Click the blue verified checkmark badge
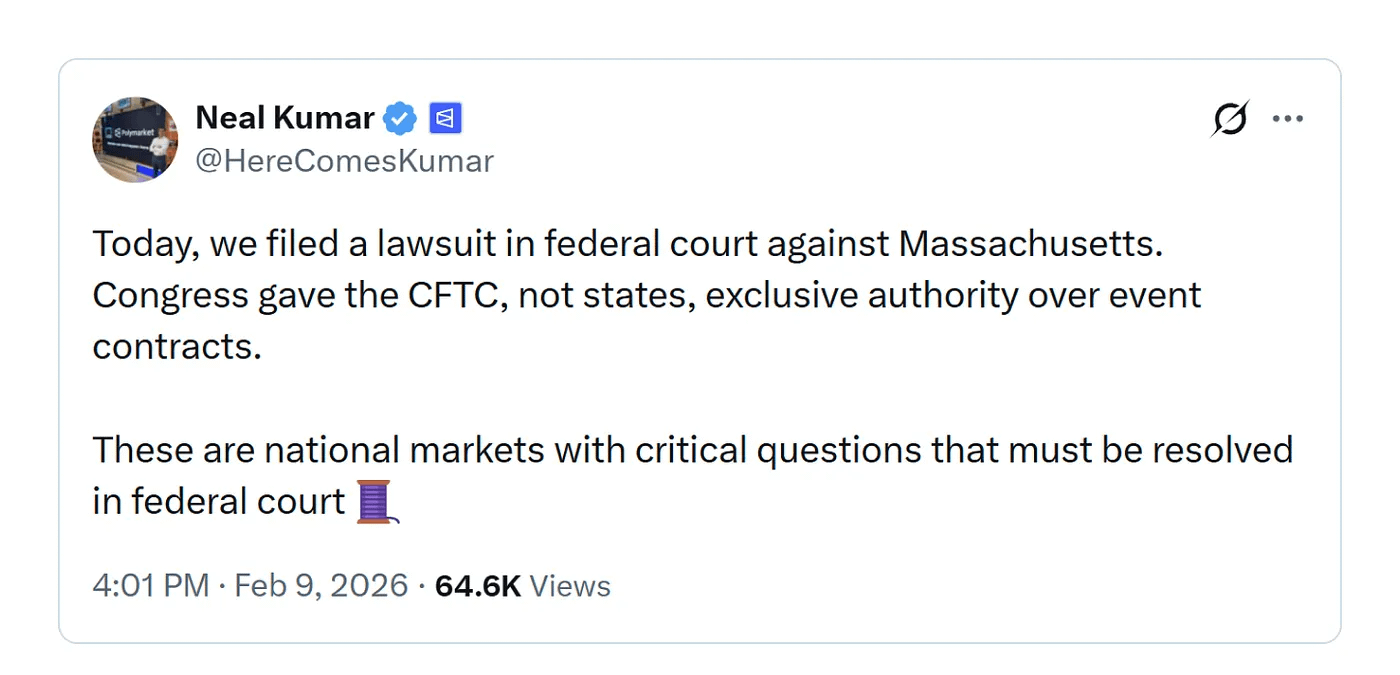The width and height of the screenshot is (1400, 675). tap(401, 119)
